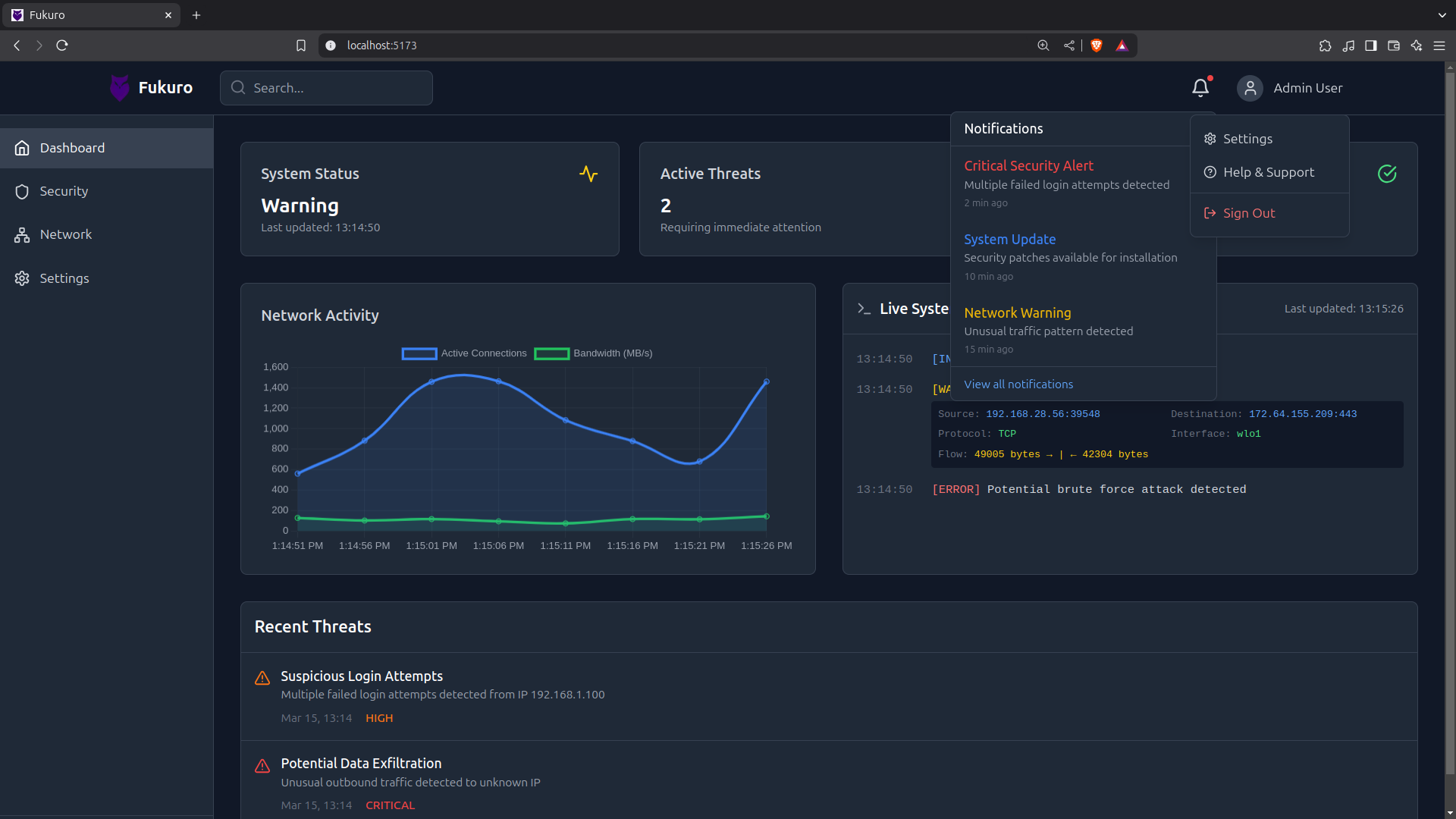
Task: Select Security in the sidebar
Action: point(64,191)
